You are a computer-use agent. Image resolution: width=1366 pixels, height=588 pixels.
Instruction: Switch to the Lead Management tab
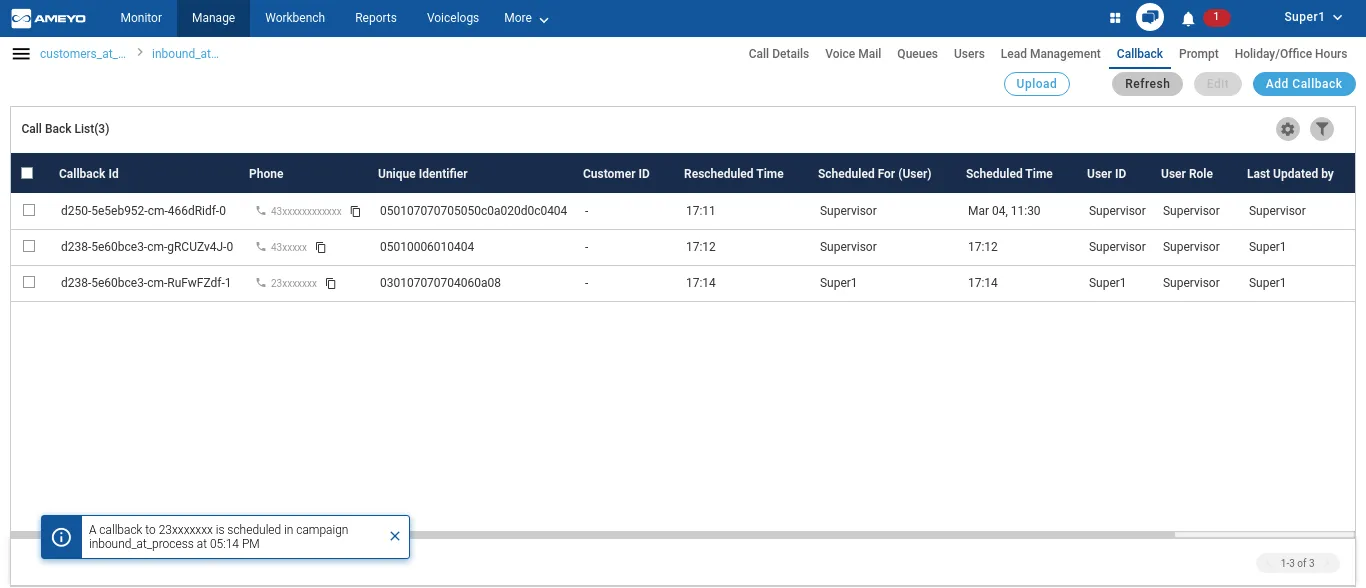pyautogui.click(x=1051, y=54)
